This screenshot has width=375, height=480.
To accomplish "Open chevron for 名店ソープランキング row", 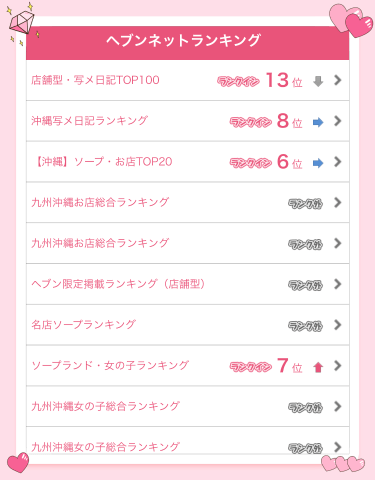I will click(x=338, y=325).
